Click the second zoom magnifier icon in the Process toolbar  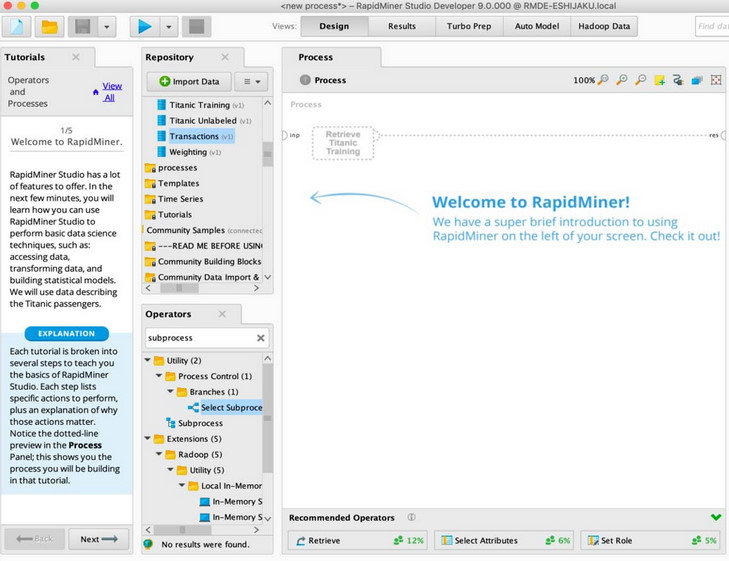(622, 80)
